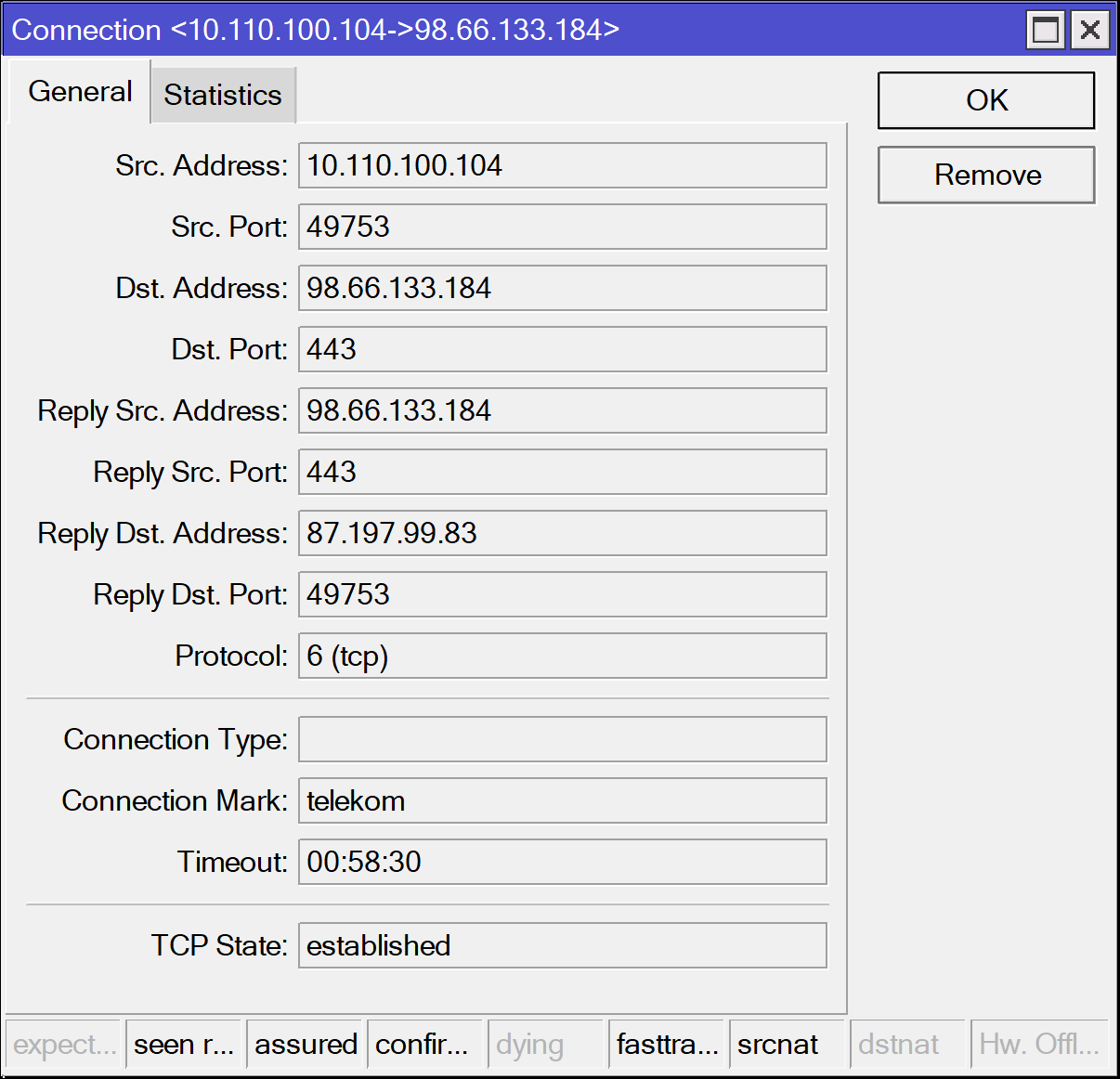Select the Reply Src. Address field
Screen dimensions: 1120x1079
point(562,410)
